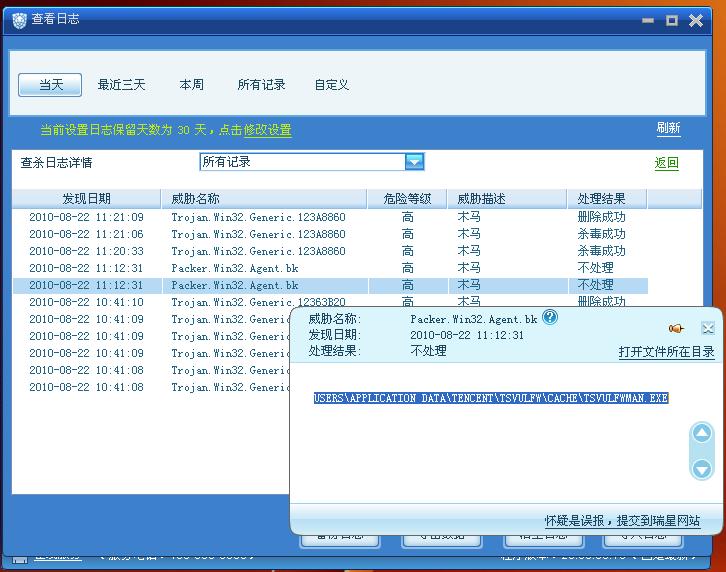Viewport: 726px width, 572px height.
Task: Click 怀疑是误报，提交到瑞星网站 link
Action: (622, 521)
